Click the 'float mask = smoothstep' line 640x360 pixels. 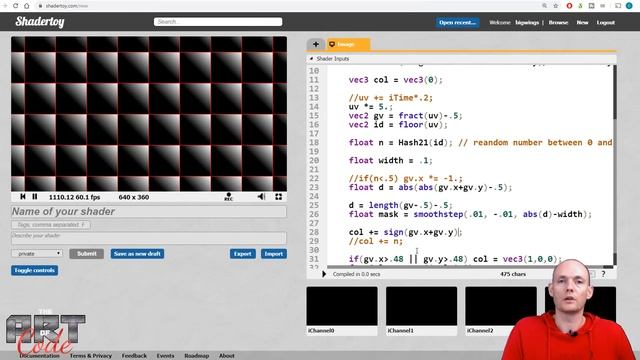(x=470, y=214)
